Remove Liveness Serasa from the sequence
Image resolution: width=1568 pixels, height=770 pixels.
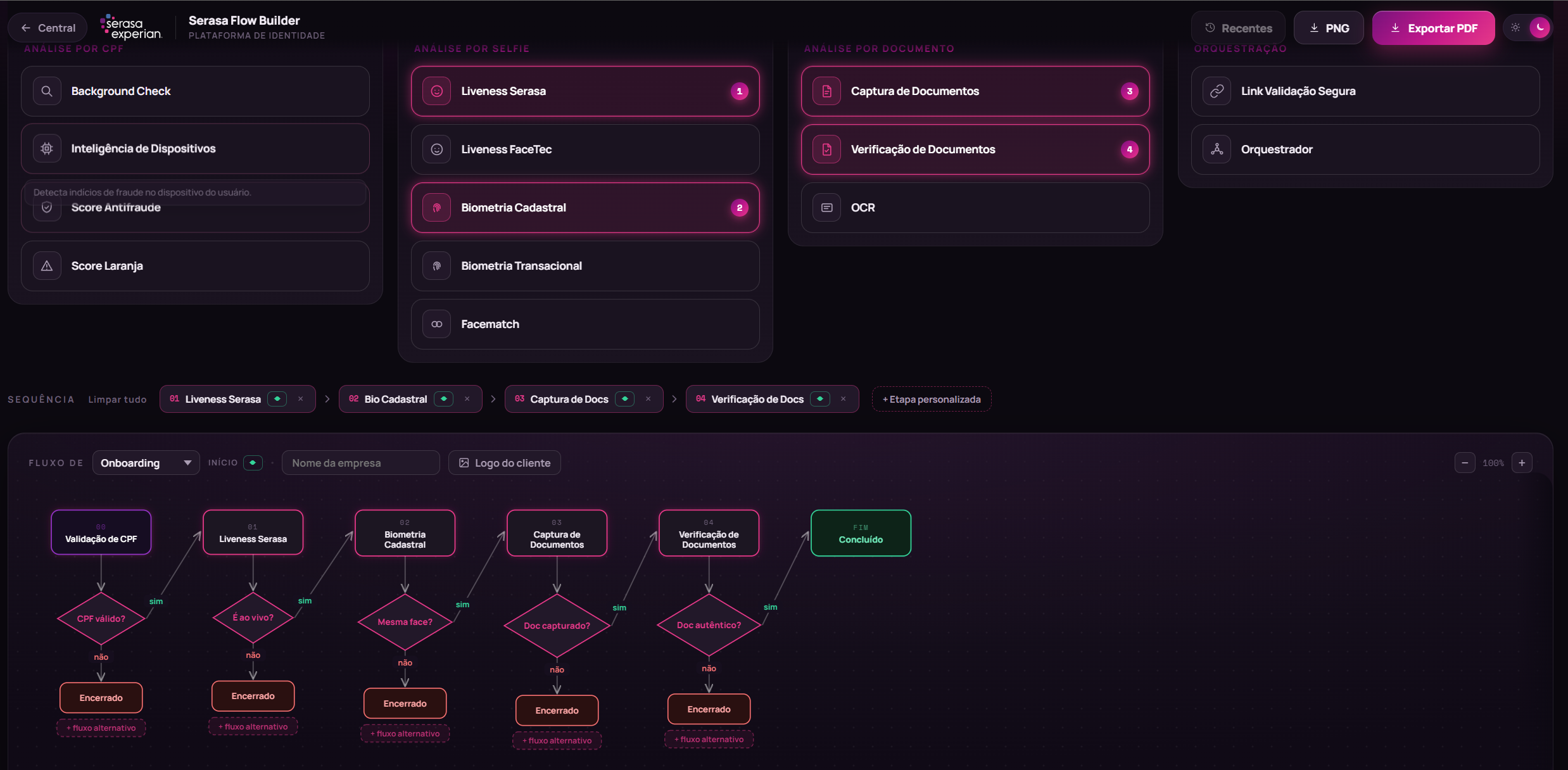301,399
